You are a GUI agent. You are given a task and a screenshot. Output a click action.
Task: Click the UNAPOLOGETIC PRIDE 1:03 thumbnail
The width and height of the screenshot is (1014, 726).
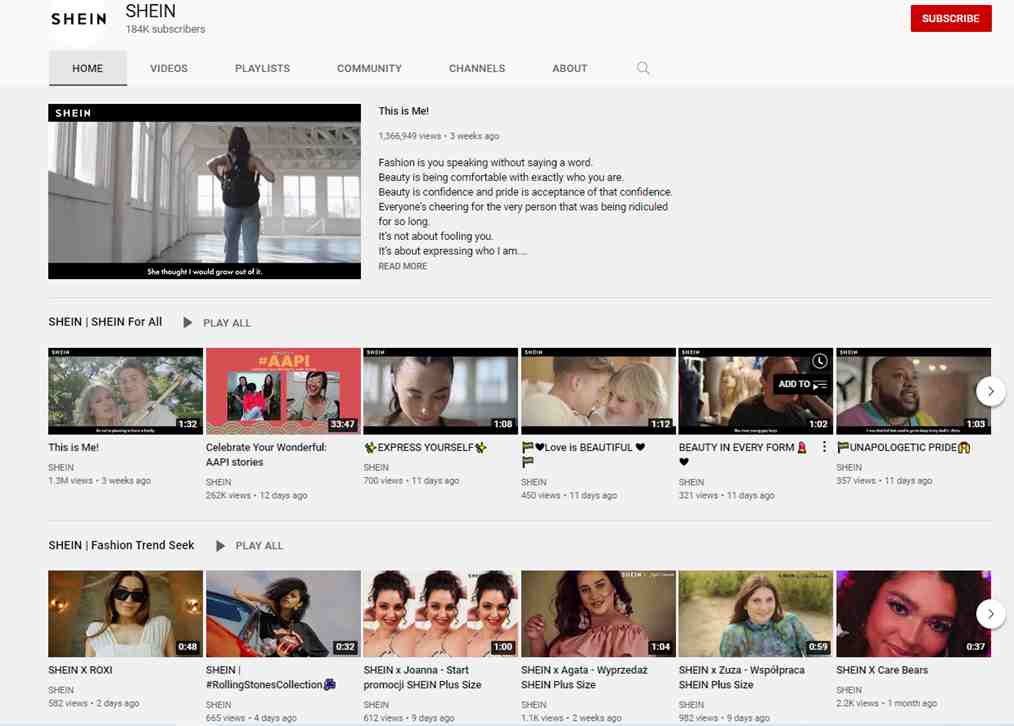pyautogui.click(x=913, y=391)
